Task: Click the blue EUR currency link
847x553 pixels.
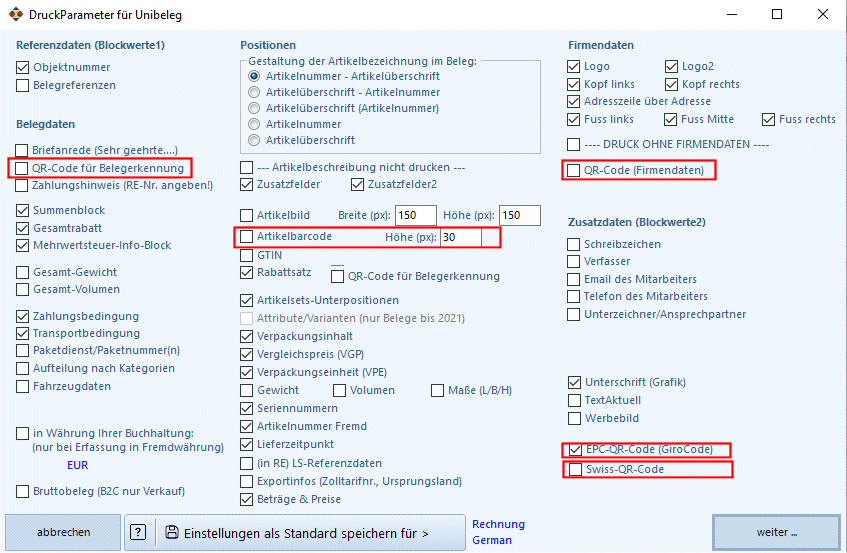Action: click(77, 465)
